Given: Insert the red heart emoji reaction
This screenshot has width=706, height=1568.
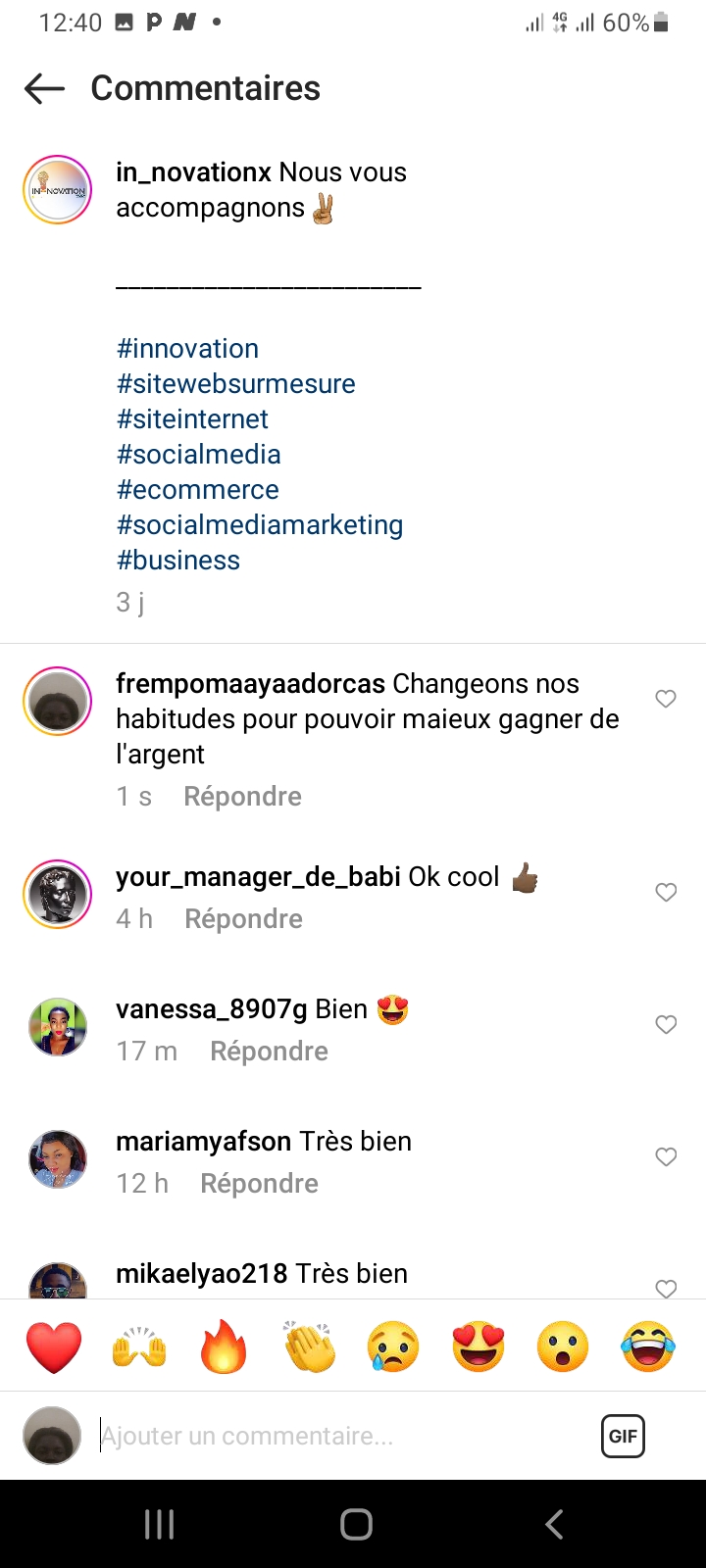Looking at the screenshot, I should point(54,1347).
